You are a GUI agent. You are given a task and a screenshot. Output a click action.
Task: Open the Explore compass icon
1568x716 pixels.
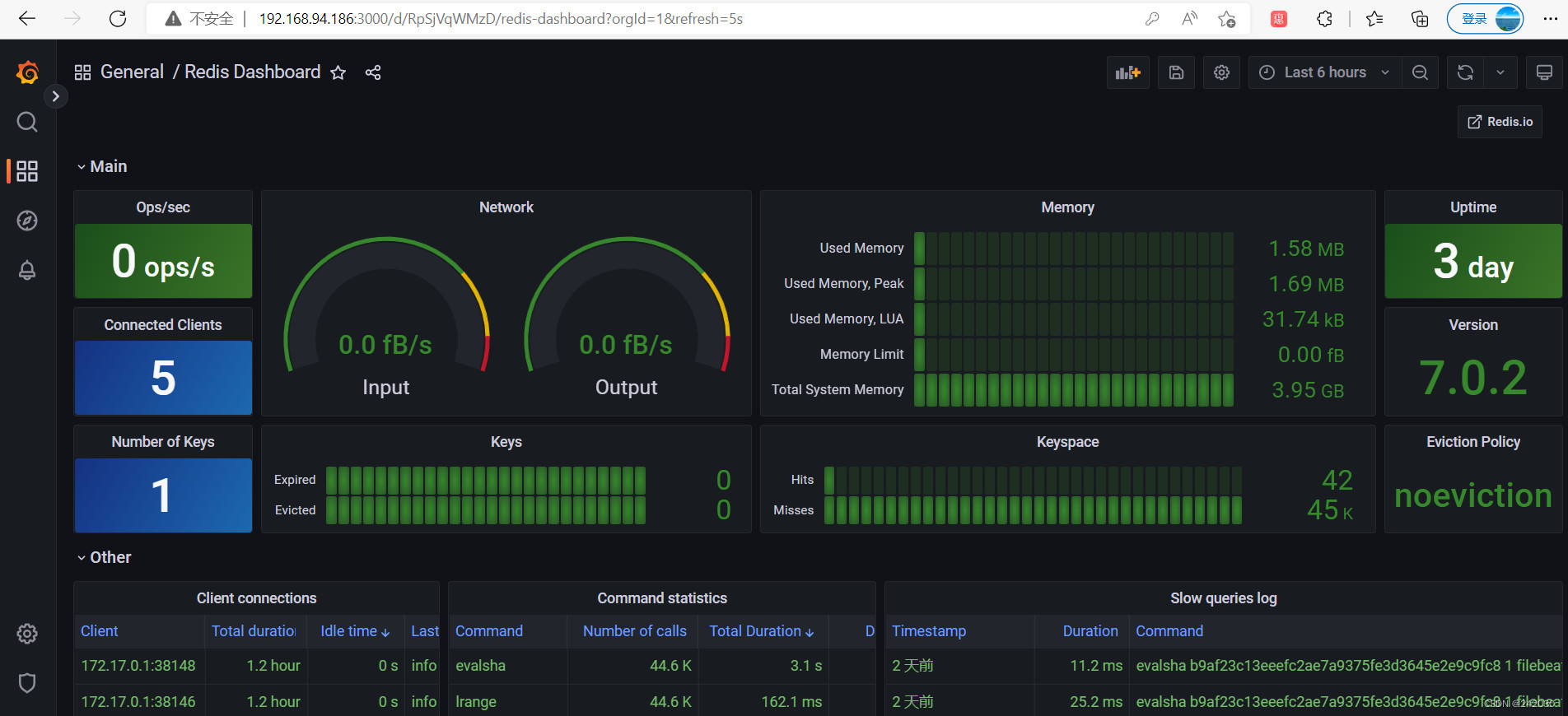pyautogui.click(x=27, y=221)
